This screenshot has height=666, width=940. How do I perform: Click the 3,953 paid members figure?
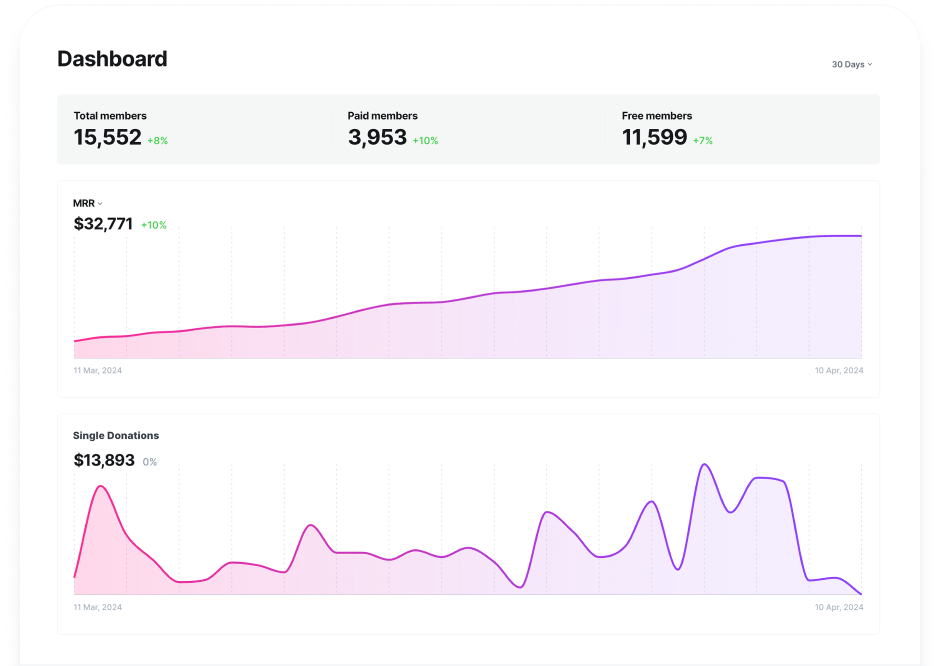tap(377, 138)
